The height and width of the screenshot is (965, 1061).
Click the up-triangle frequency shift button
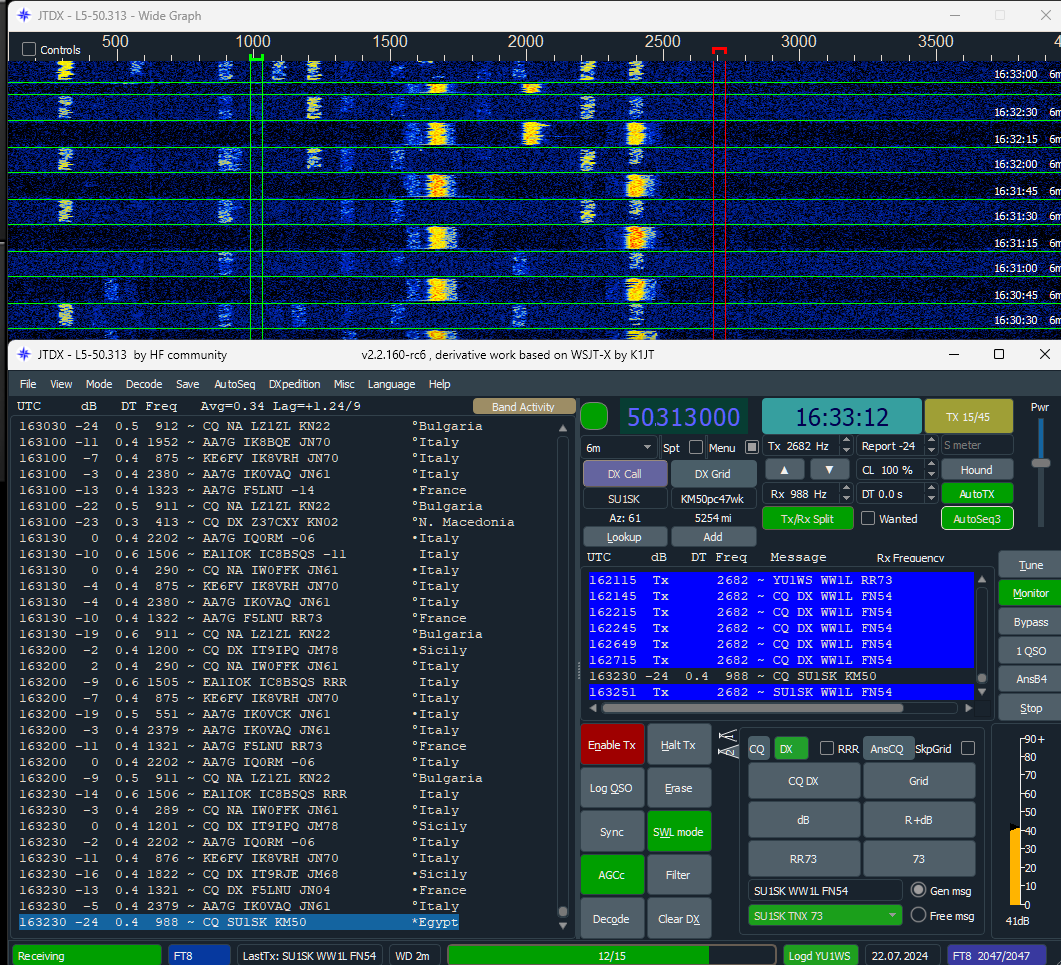click(x=784, y=470)
